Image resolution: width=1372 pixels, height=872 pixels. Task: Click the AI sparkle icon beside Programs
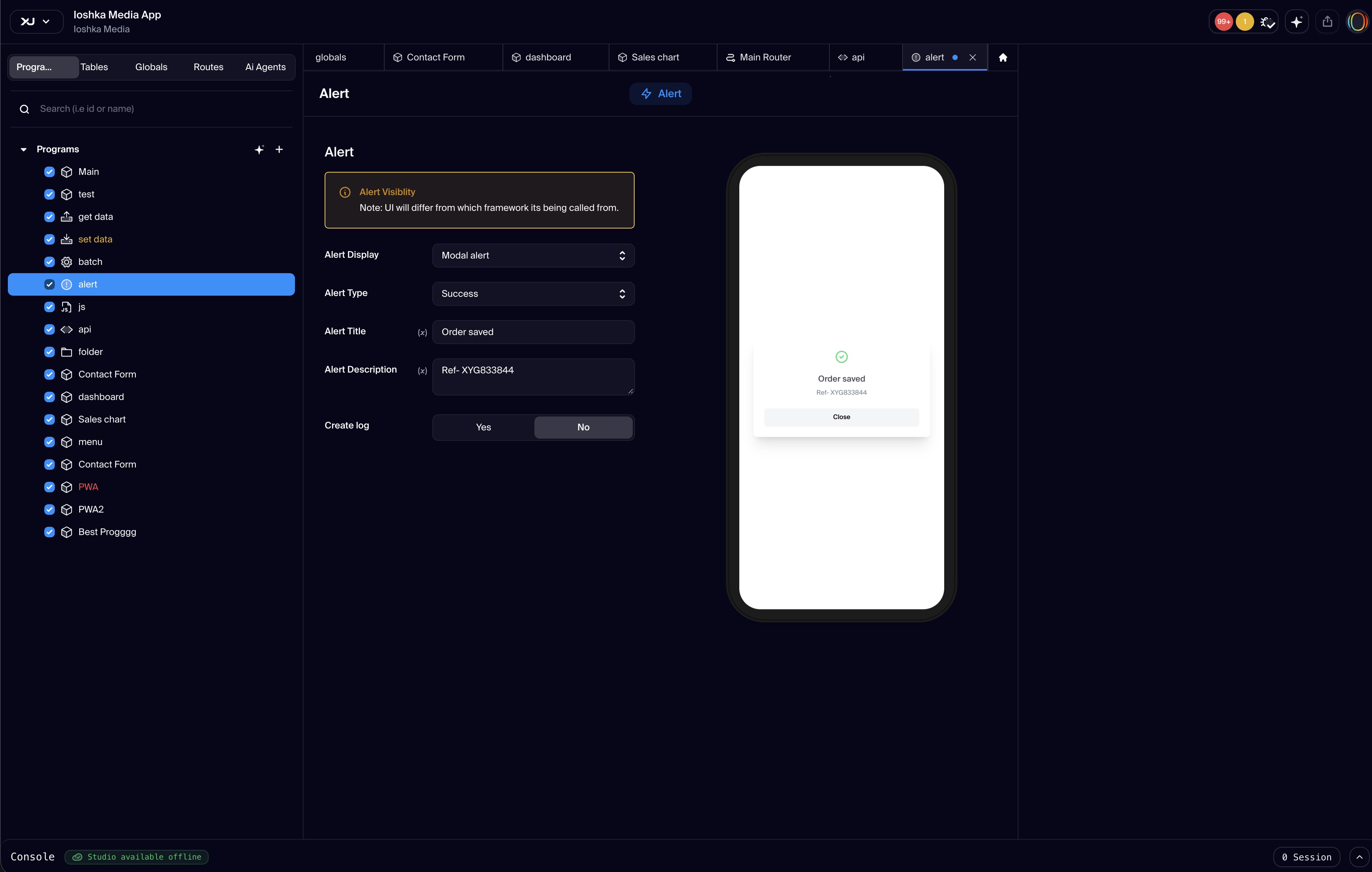point(259,149)
